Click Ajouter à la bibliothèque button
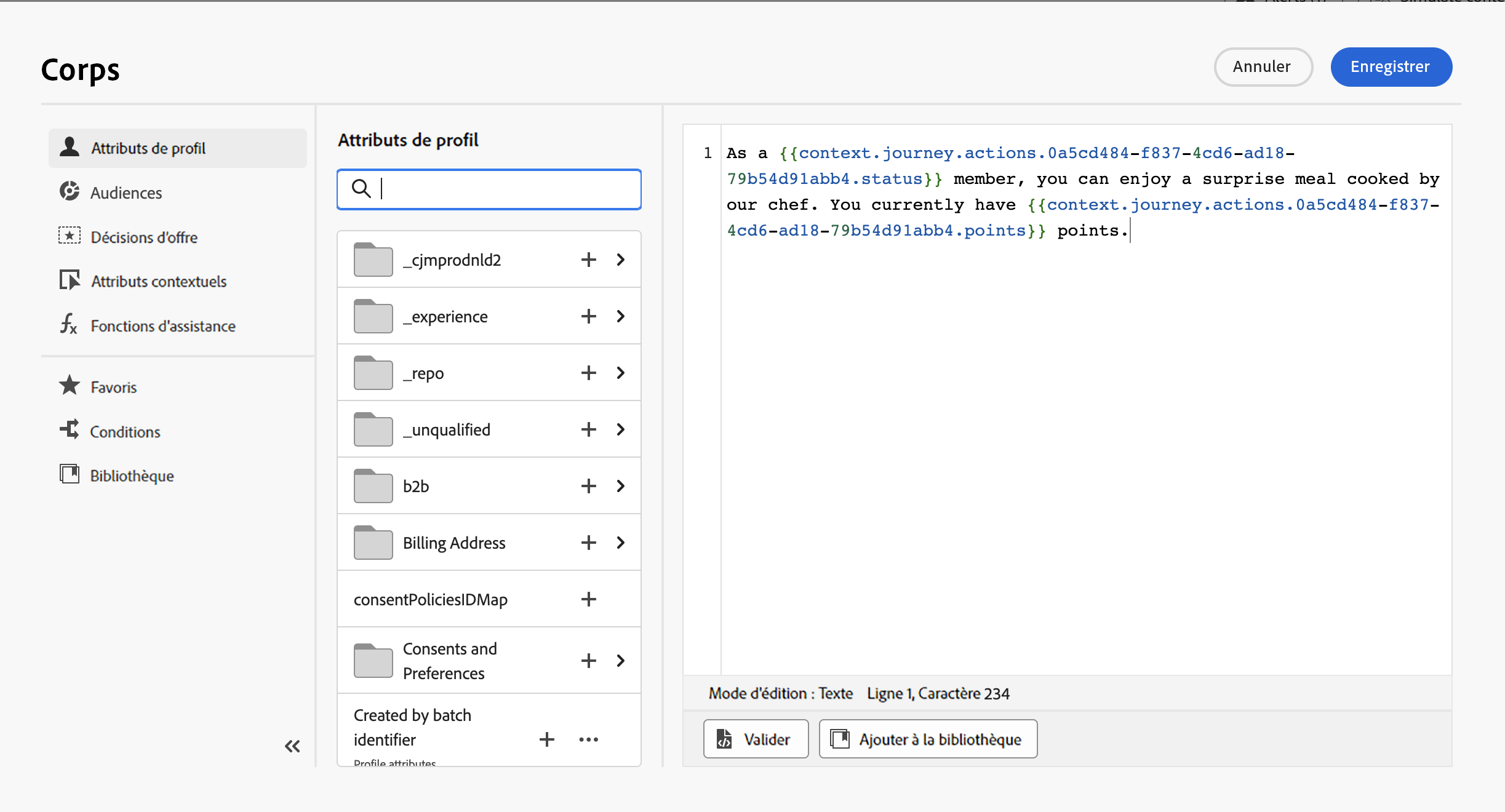 (x=928, y=739)
